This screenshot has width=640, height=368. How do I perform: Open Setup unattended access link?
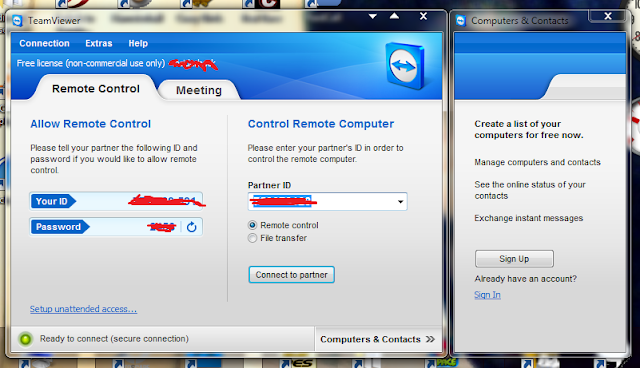point(83,309)
